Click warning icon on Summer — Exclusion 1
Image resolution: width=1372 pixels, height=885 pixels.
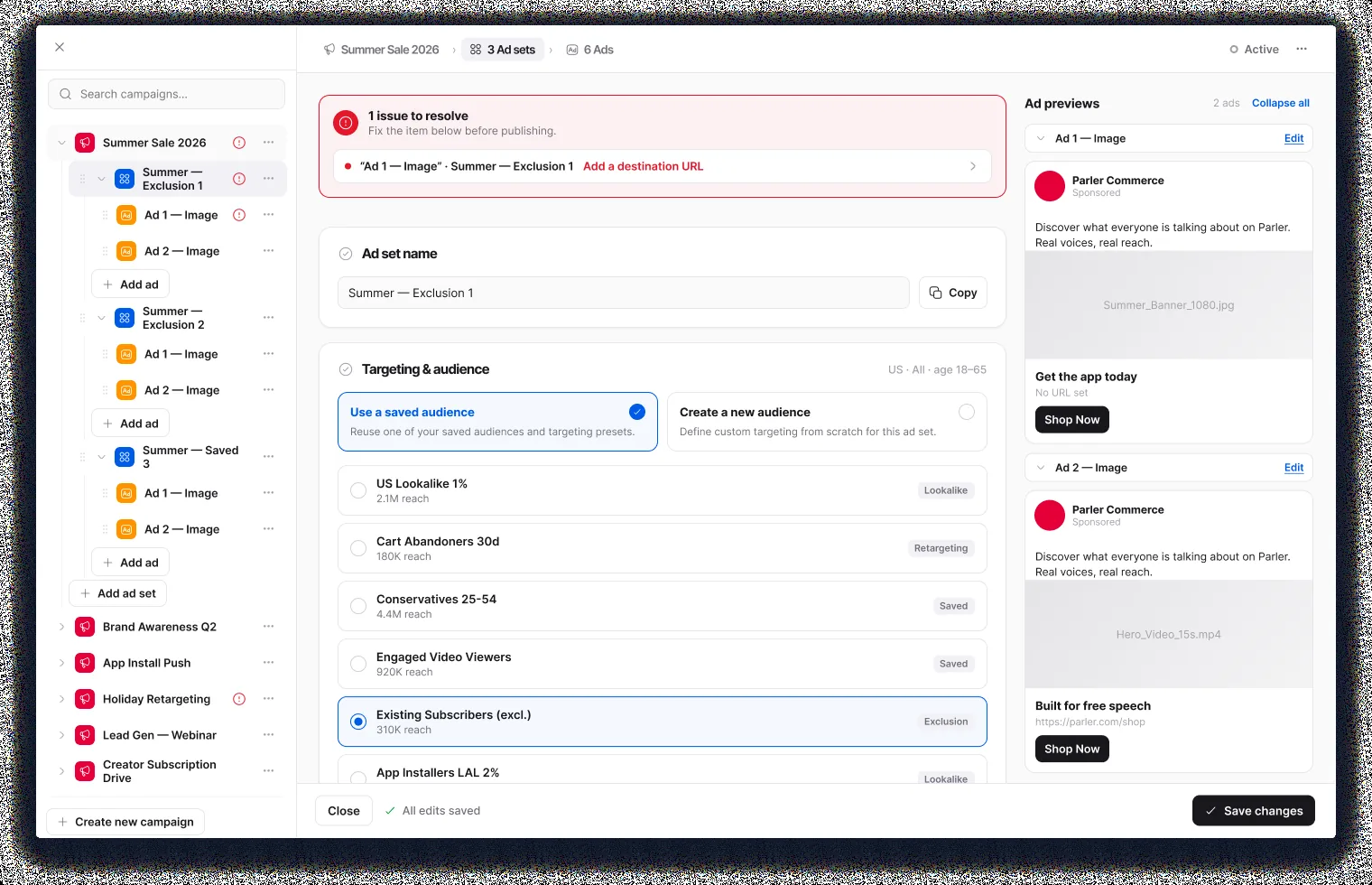coord(239,179)
